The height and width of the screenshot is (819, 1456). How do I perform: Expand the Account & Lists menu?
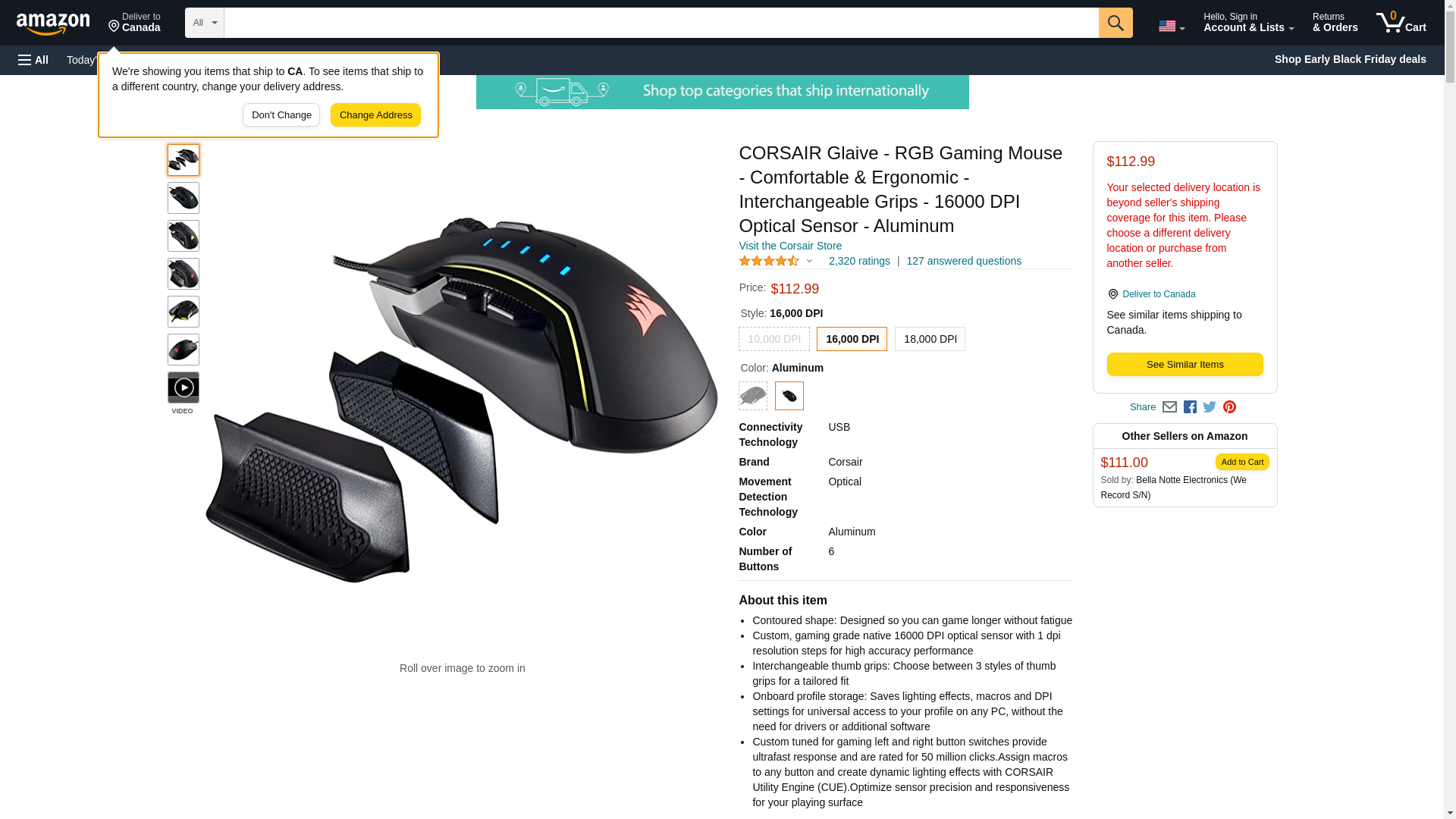coord(1248,23)
